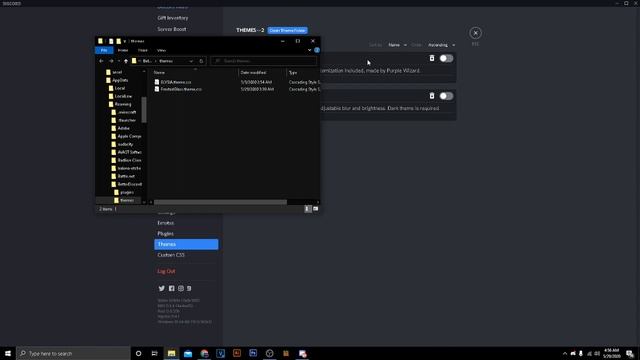Enable the adjustable blur and brightness theme

(446, 96)
